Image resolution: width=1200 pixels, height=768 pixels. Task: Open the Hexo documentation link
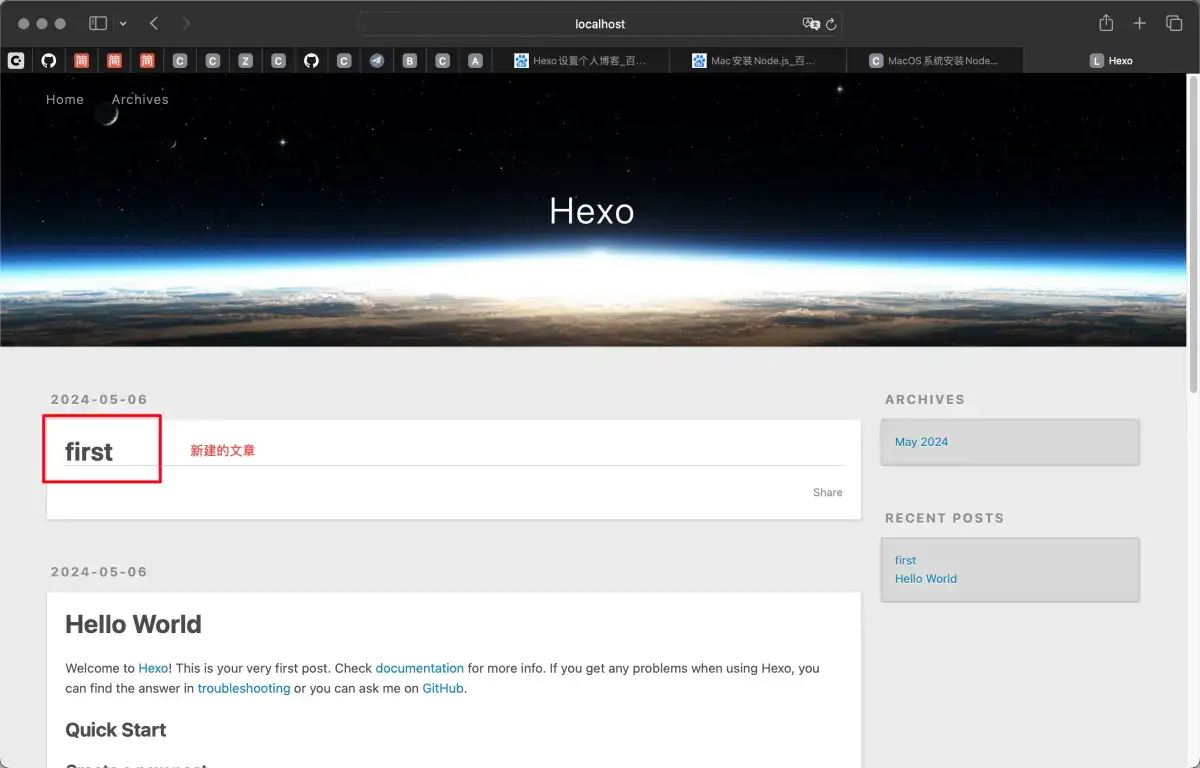419,668
